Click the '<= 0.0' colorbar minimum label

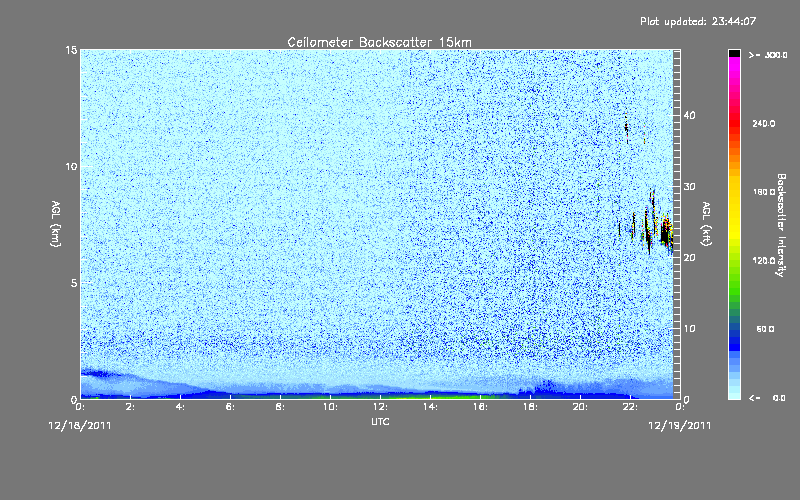click(x=767, y=398)
